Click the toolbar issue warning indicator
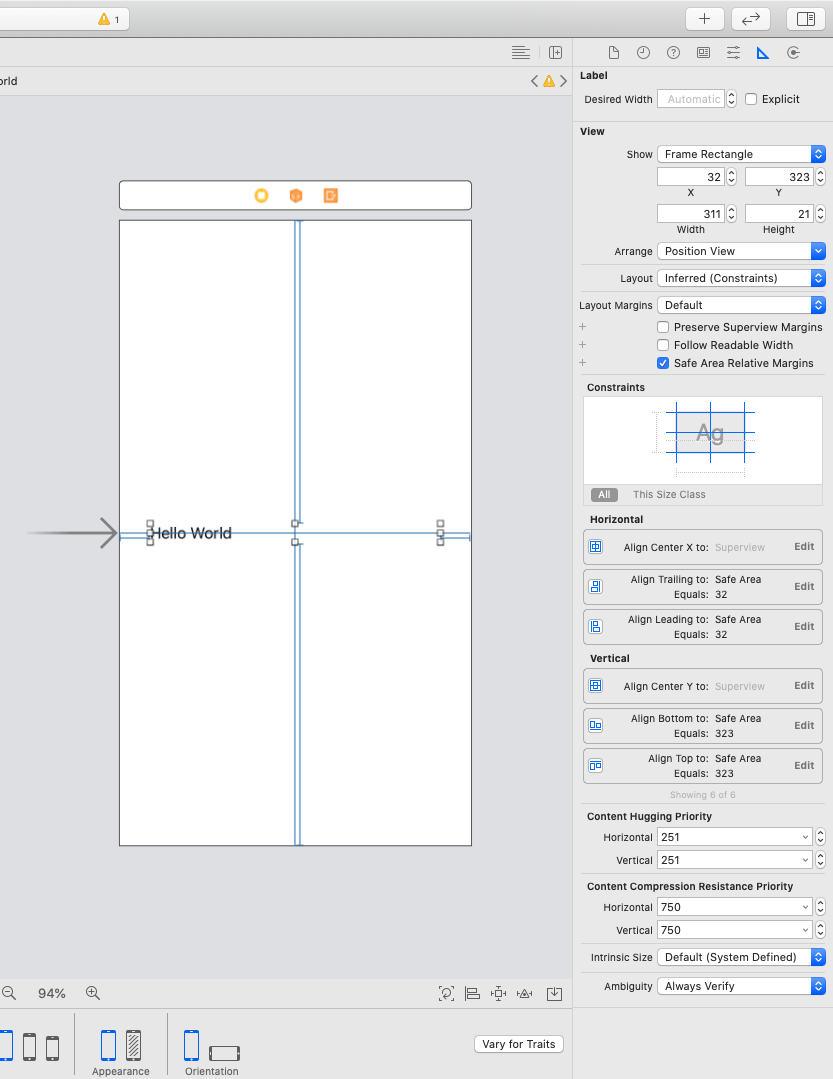Screen dimensions: 833x1079 pyautogui.click(x=109, y=19)
